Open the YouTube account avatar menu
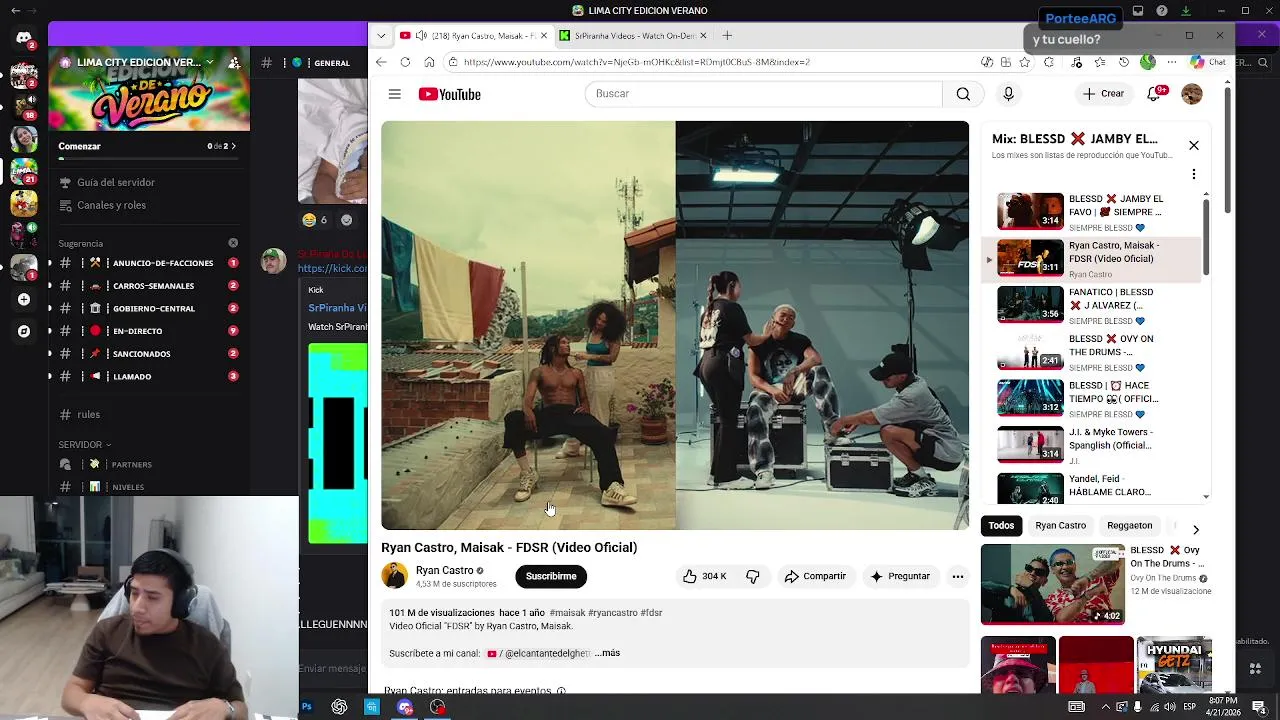The width and height of the screenshot is (1280, 720). coord(1192,94)
